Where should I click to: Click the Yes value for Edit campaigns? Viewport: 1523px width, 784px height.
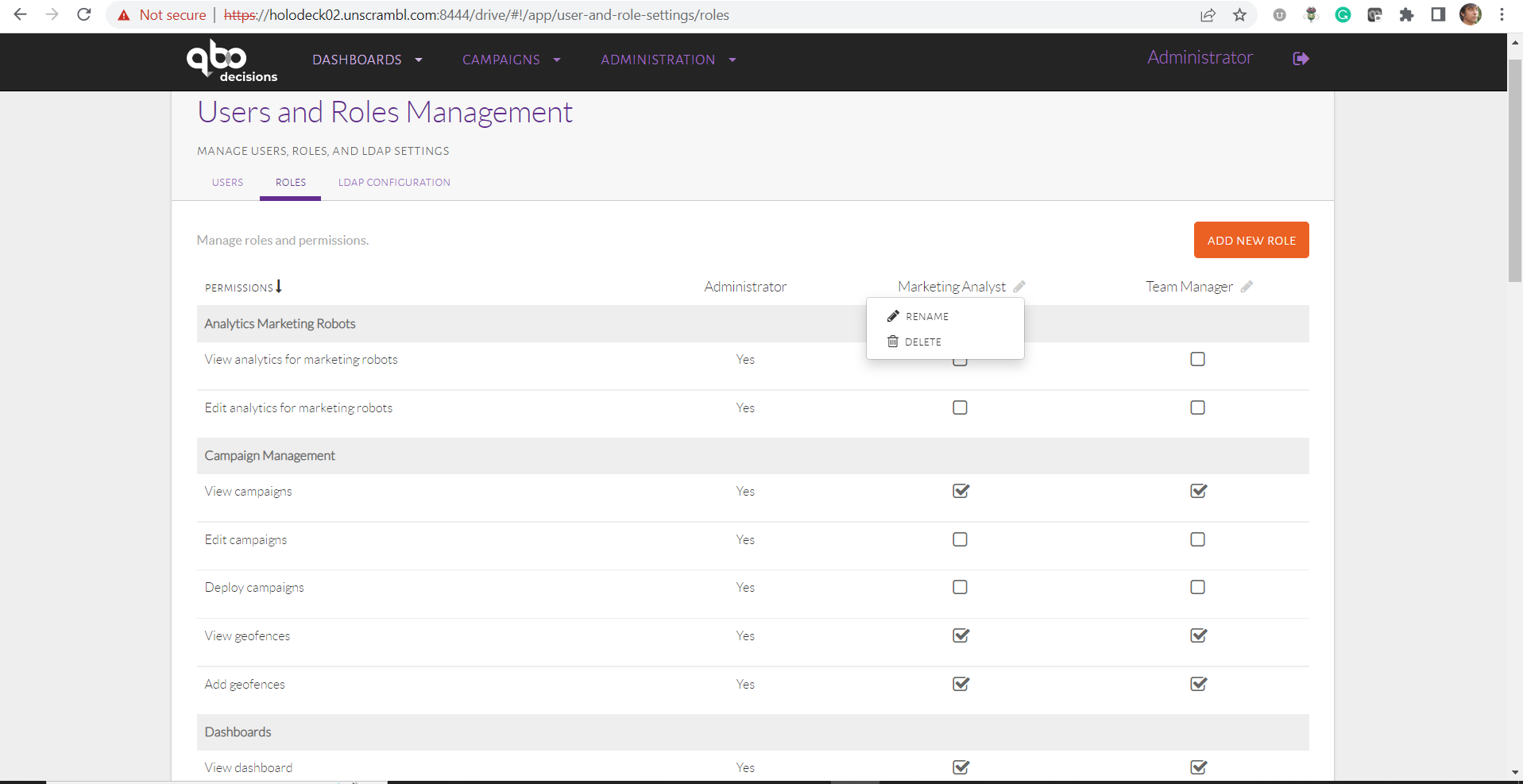tap(745, 539)
